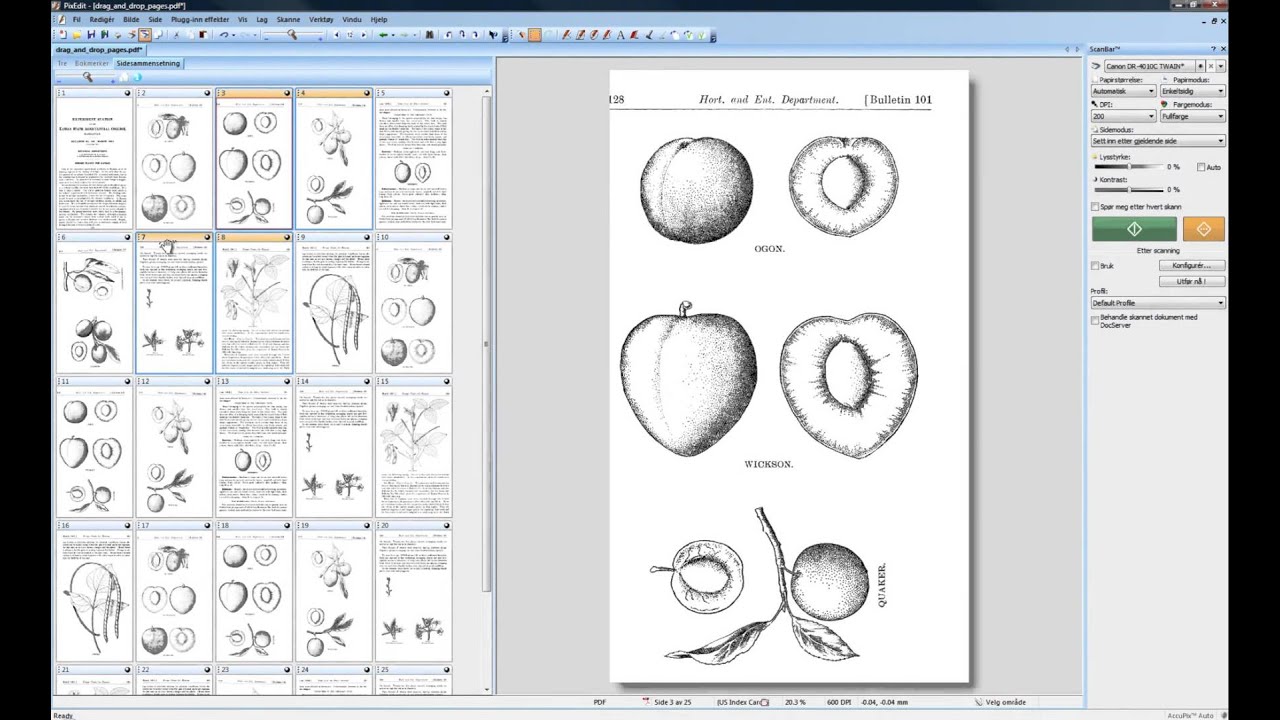Go to next page arrow in toolbar
The image size is (1280, 720).
363,35
